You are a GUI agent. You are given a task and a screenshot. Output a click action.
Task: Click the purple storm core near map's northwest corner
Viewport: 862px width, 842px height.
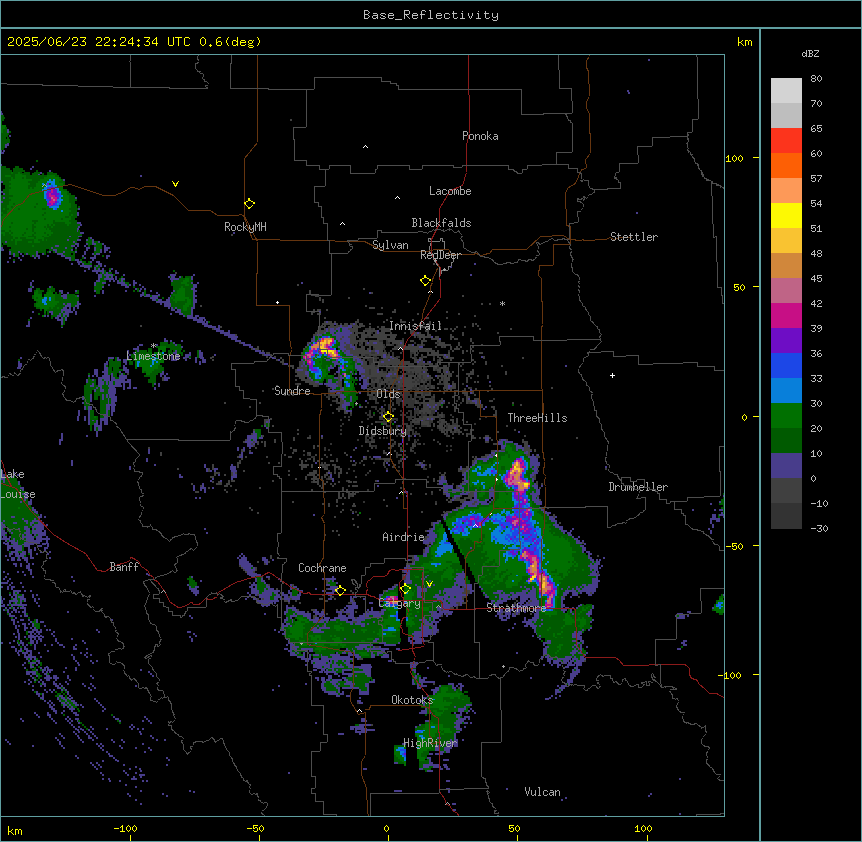coord(52,196)
